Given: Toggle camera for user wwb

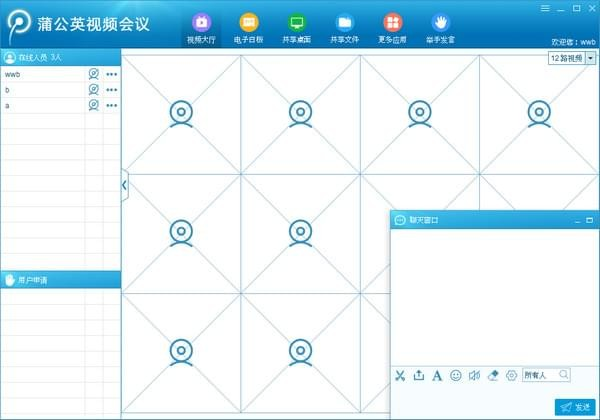Looking at the screenshot, I should (x=94, y=74).
